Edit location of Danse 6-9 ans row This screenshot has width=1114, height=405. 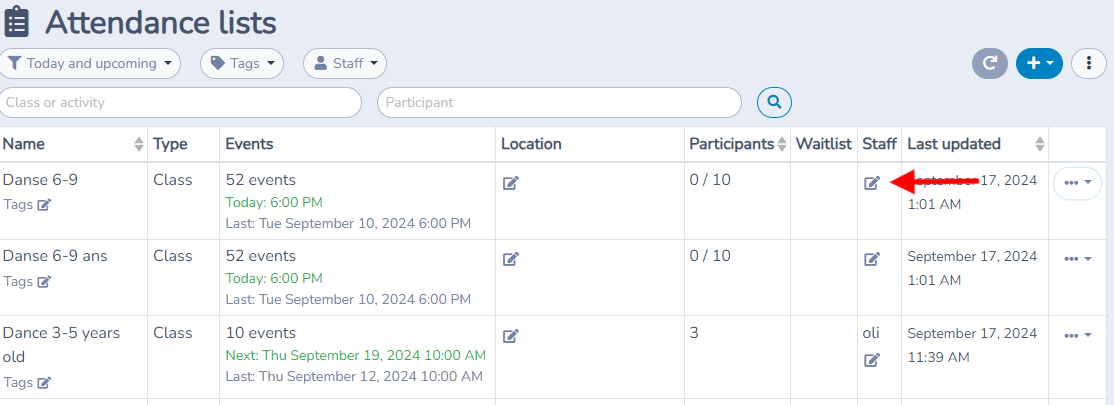tap(510, 259)
